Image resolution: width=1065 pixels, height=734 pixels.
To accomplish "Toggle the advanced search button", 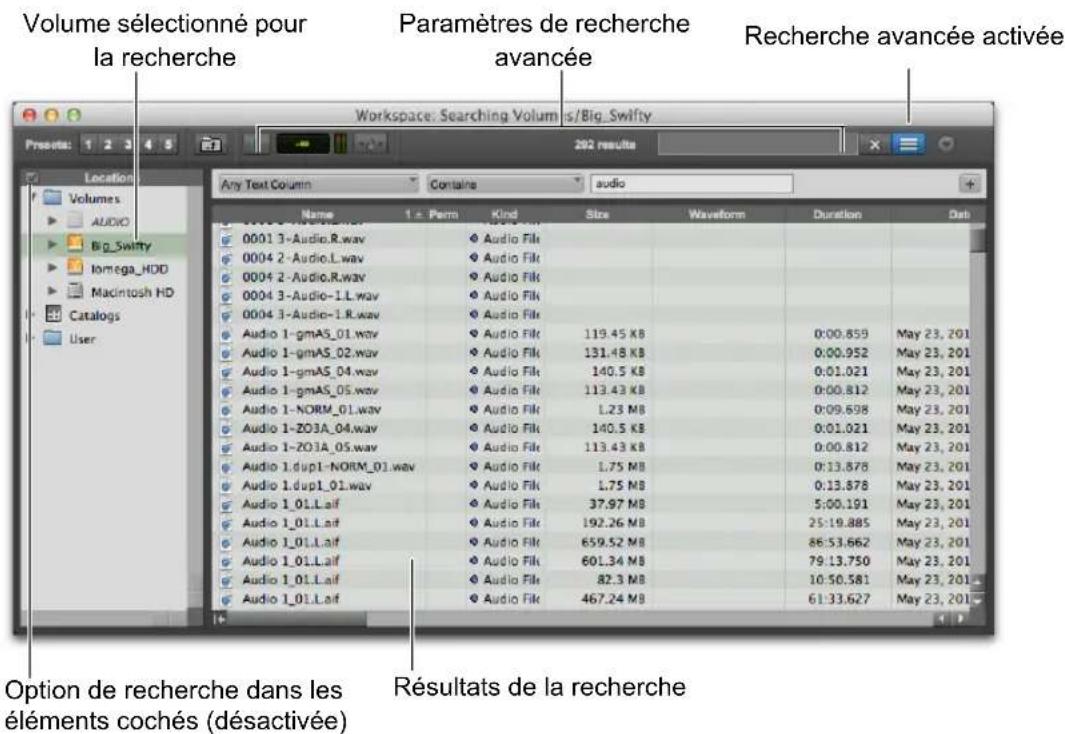I will pyautogui.click(x=908, y=145).
